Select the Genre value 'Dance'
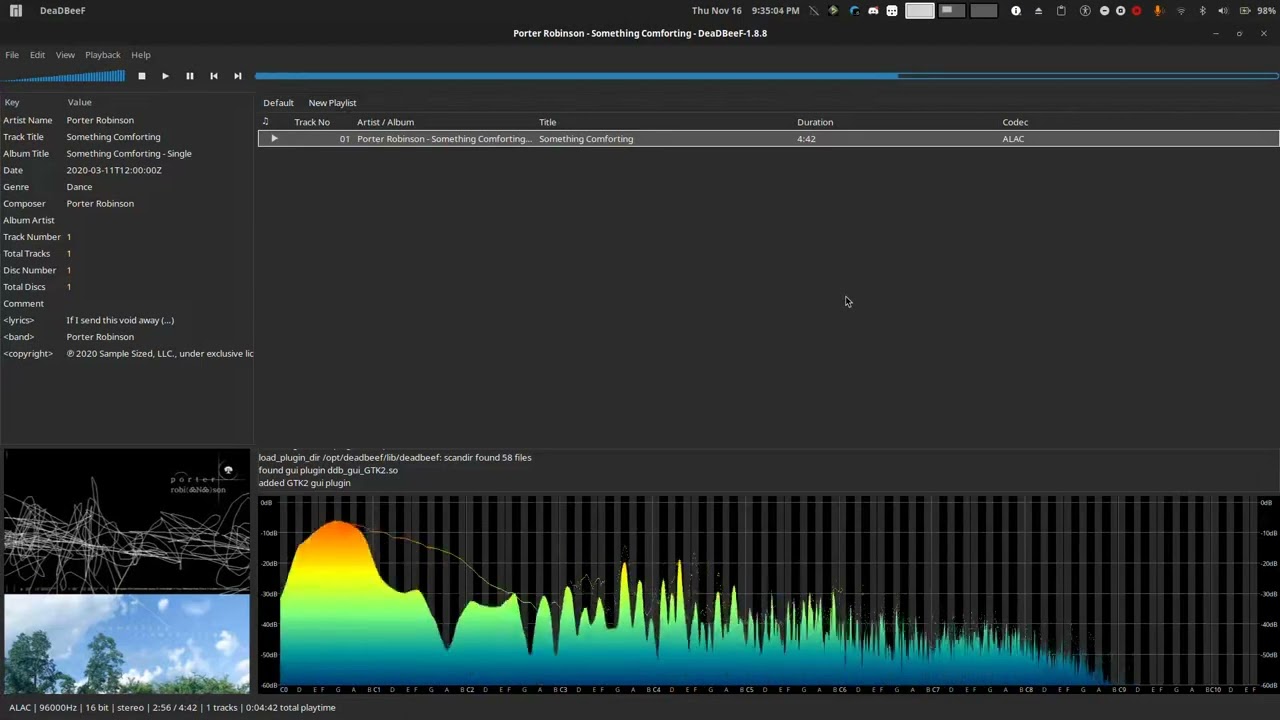The height and width of the screenshot is (720, 1280). (x=79, y=187)
